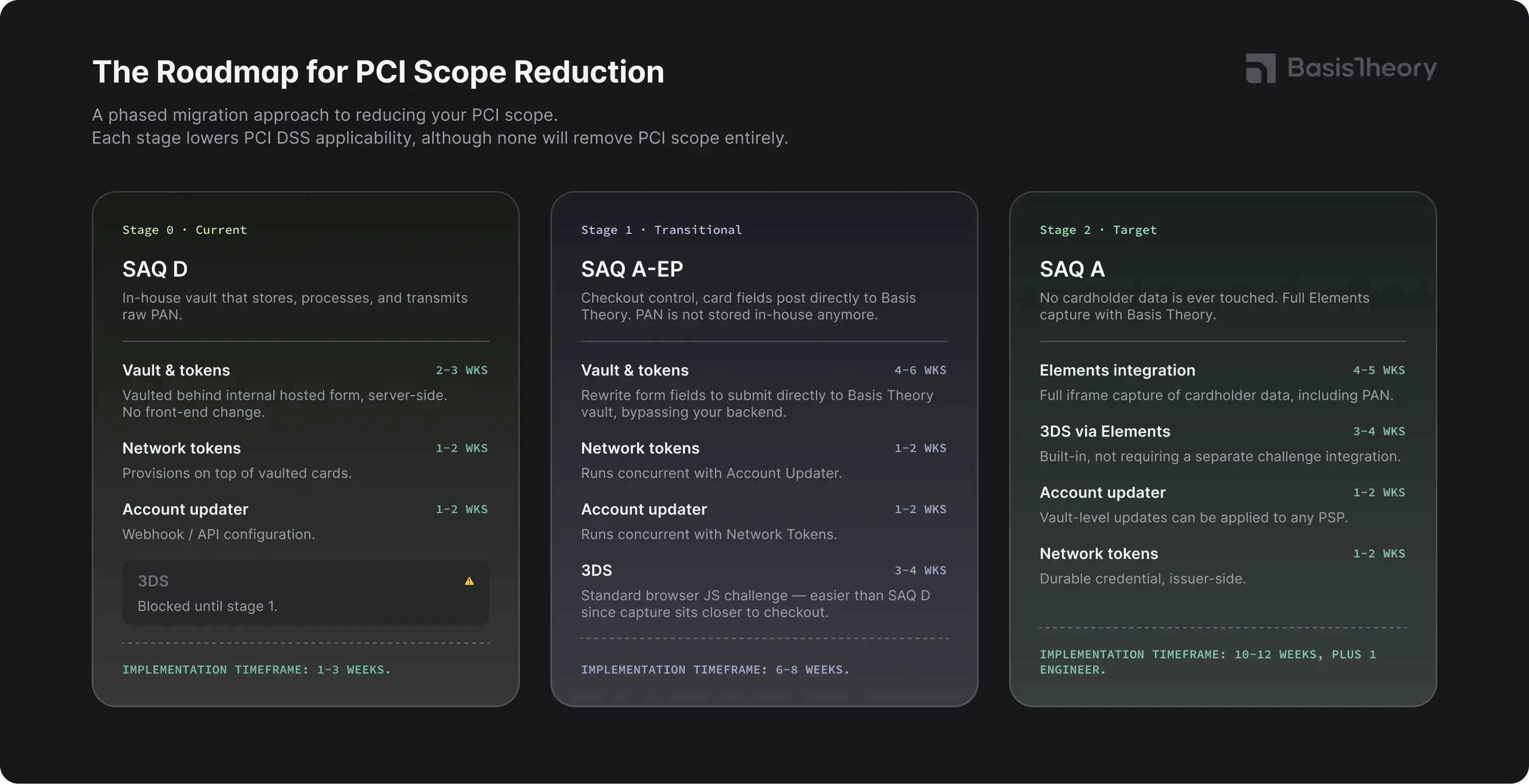The image size is (1529, 784).
Task: Click 'Vault & tokens' in SAQ D card
Action: 176,370
